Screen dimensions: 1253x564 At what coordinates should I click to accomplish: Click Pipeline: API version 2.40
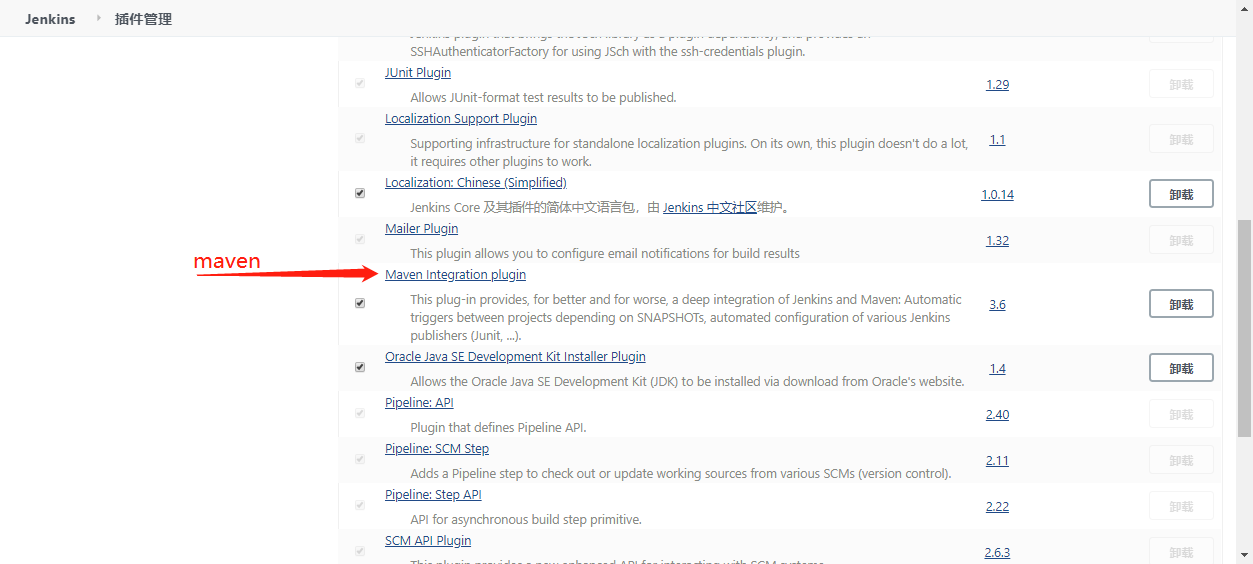tap(997, 415)
